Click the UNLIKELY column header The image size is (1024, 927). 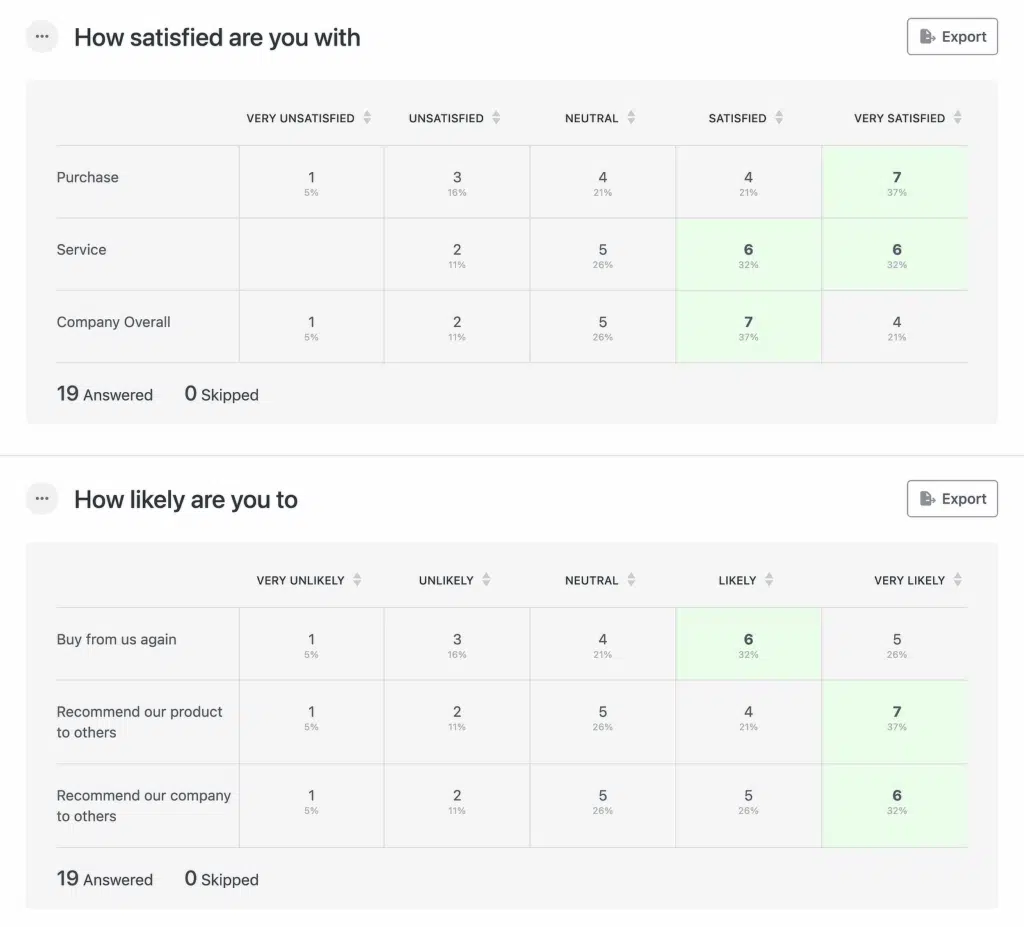(446, 580)
